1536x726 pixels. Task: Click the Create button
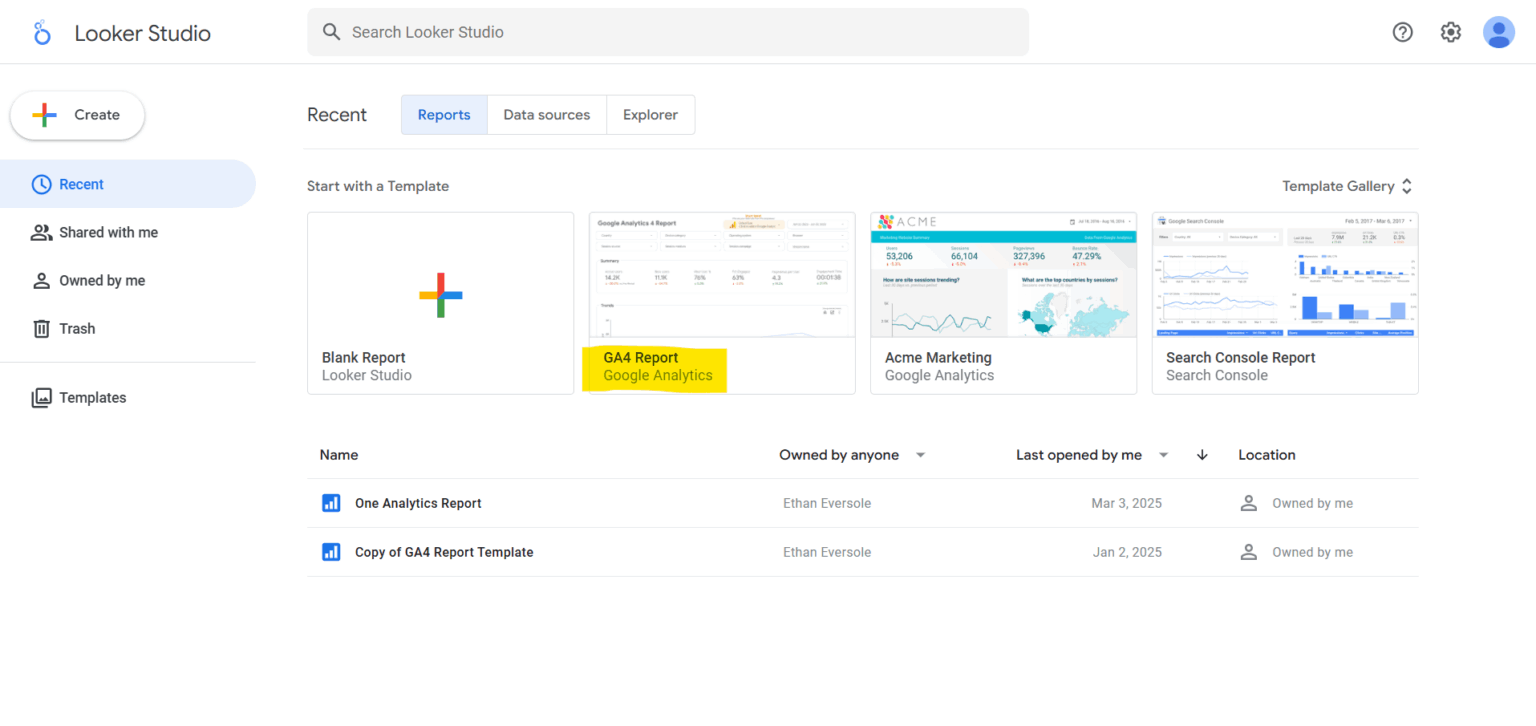coord(77,116)
